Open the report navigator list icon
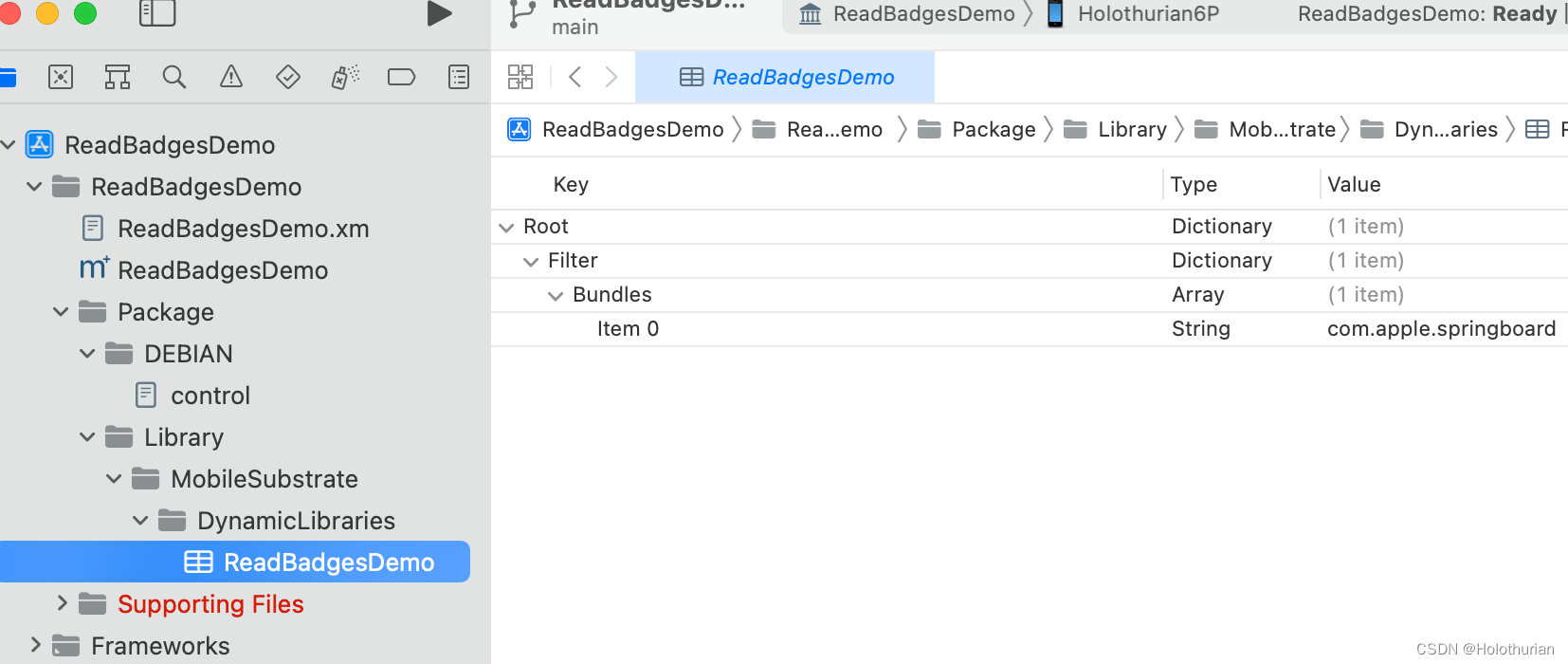Screen dimensions: 1568x664 (459, 77)
